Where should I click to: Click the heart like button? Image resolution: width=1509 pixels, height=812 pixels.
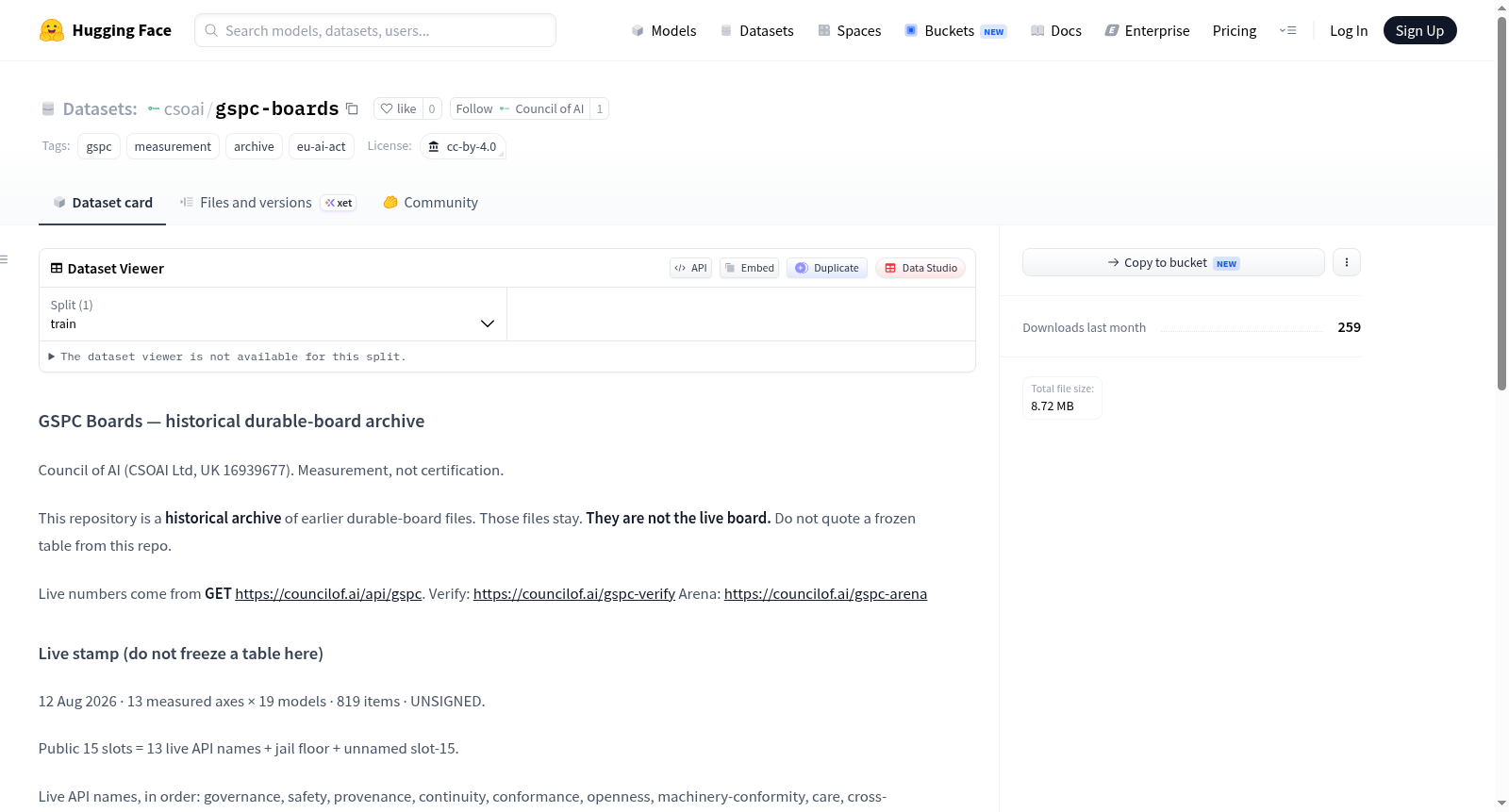(x=398, y=108)
